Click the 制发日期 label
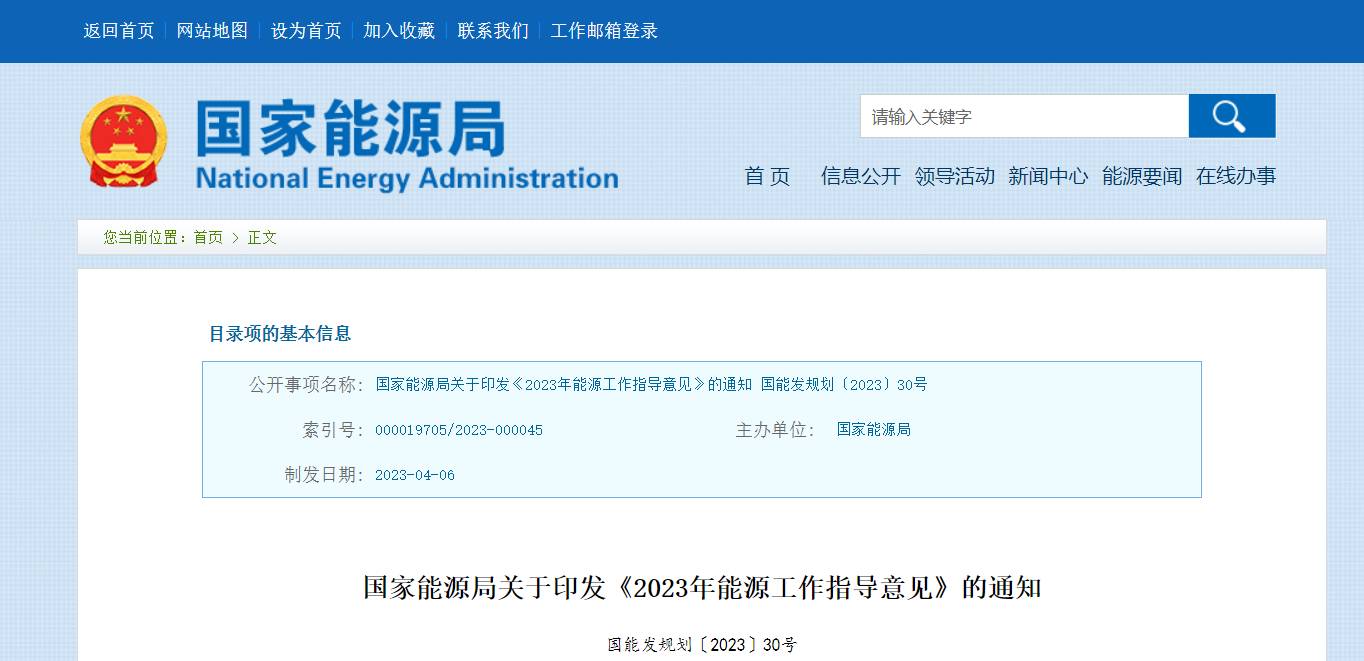The image size is (1364, 661). pos(325,475)
